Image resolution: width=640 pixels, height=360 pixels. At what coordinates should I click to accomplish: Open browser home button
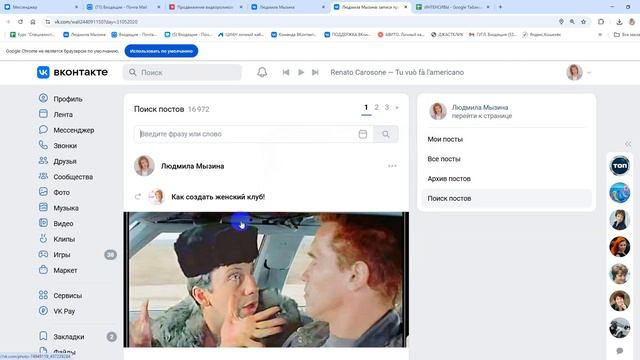[33, 22]
